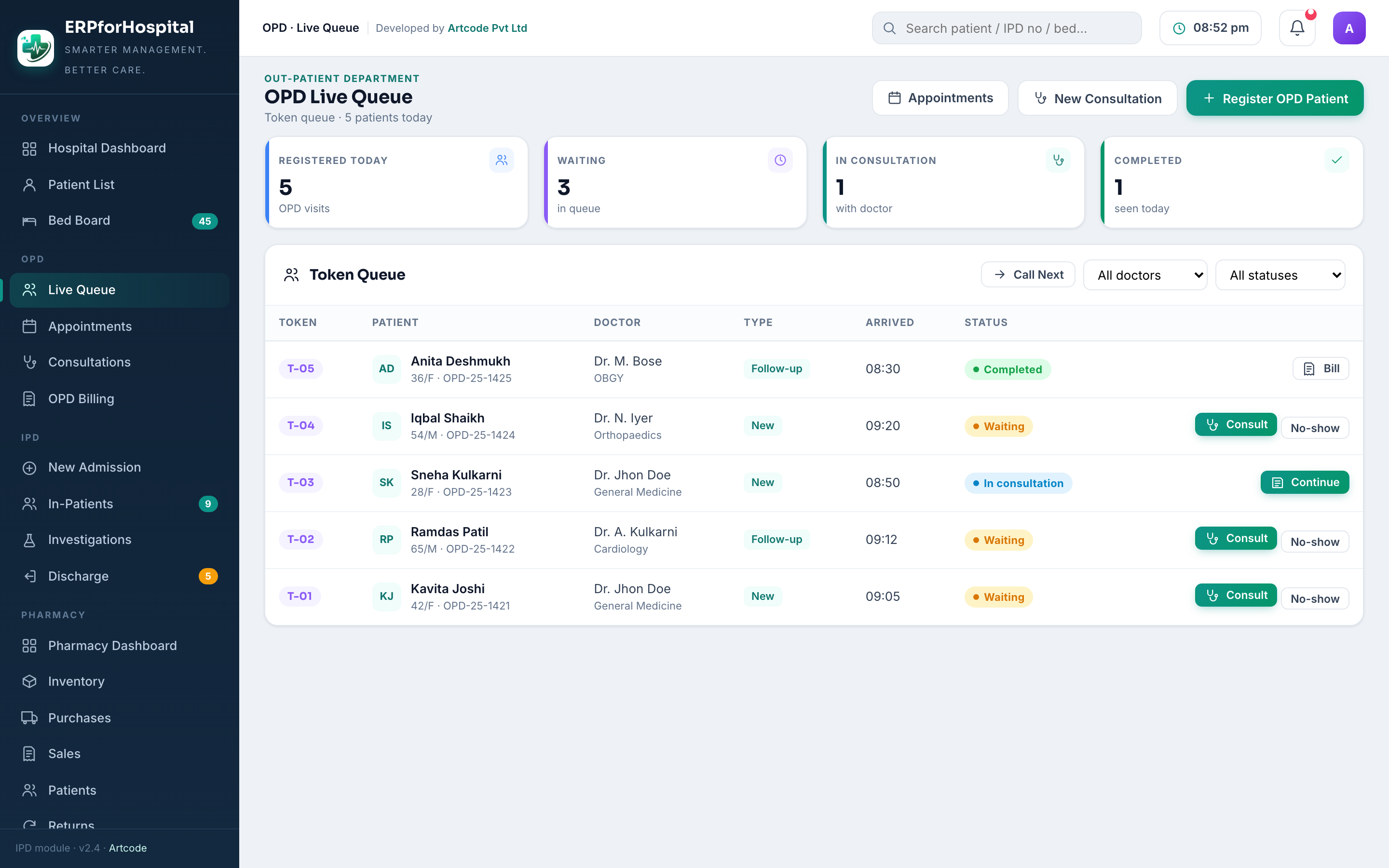This screenshot has width=1389, height=868.
Task: Click the Follow-up tag for Ramdas Patil
Action: 776,539
